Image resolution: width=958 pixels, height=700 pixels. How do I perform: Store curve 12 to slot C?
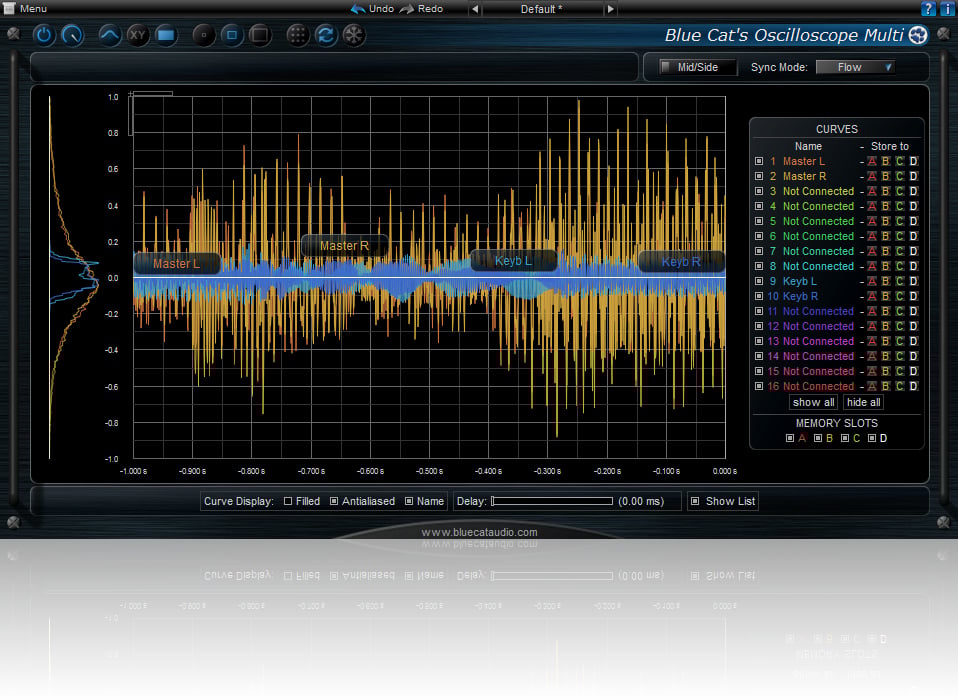pos(899,326)
